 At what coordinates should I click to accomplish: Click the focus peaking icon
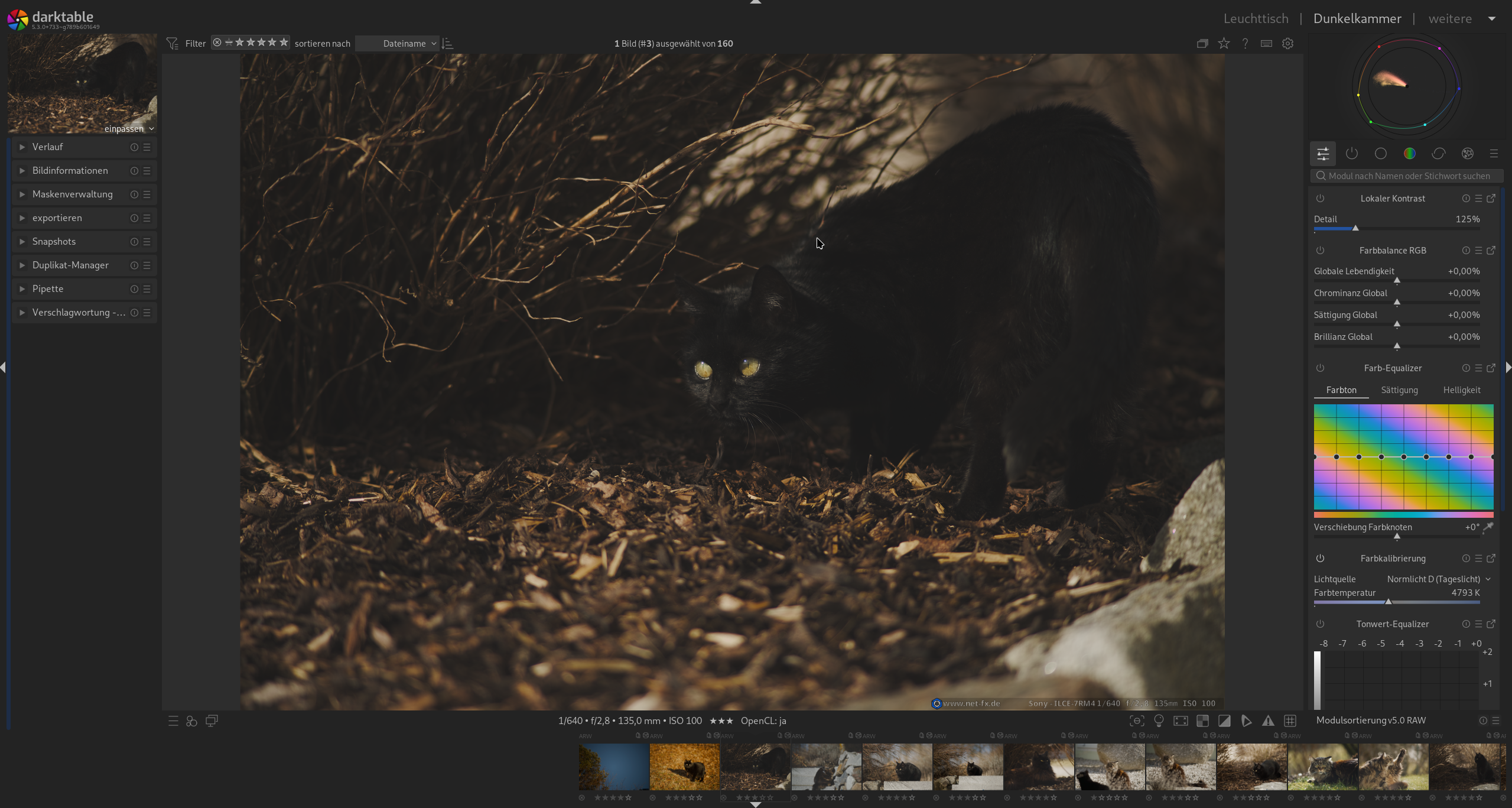(x=1137, y=721)
